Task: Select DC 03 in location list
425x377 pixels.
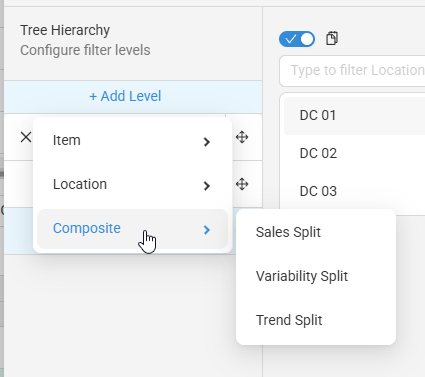Action: tap(354, 192)
